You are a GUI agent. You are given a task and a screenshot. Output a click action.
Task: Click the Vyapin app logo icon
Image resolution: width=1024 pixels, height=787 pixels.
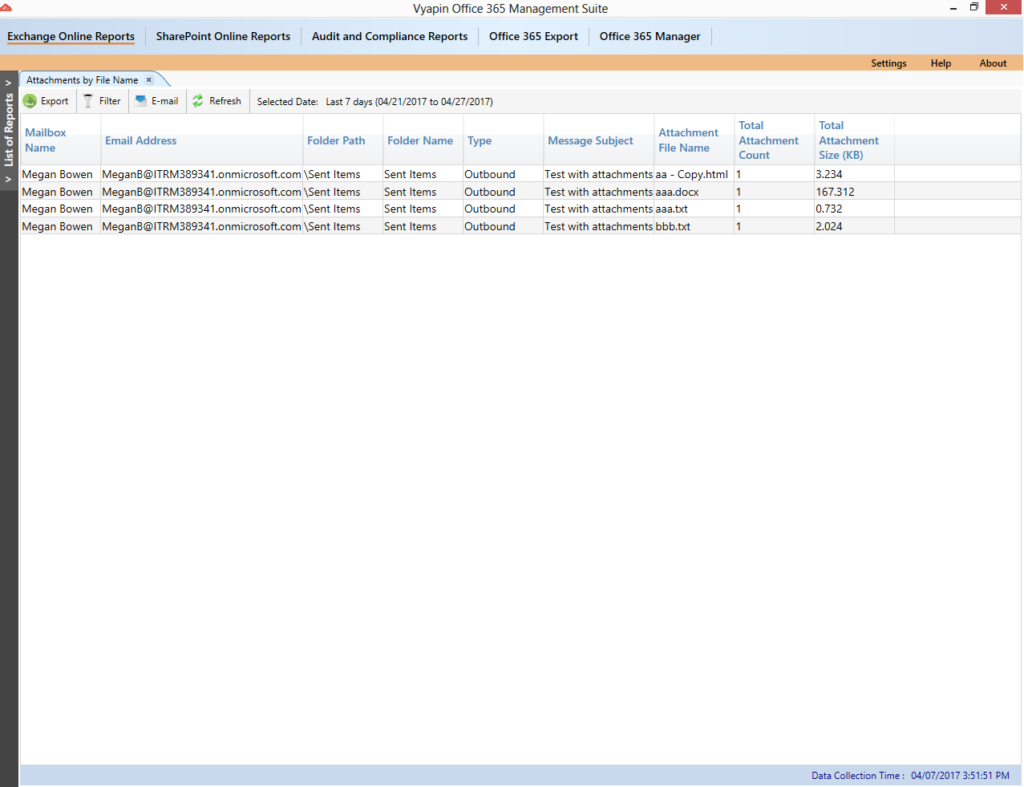pyautogui.click(x=7, y=8)
